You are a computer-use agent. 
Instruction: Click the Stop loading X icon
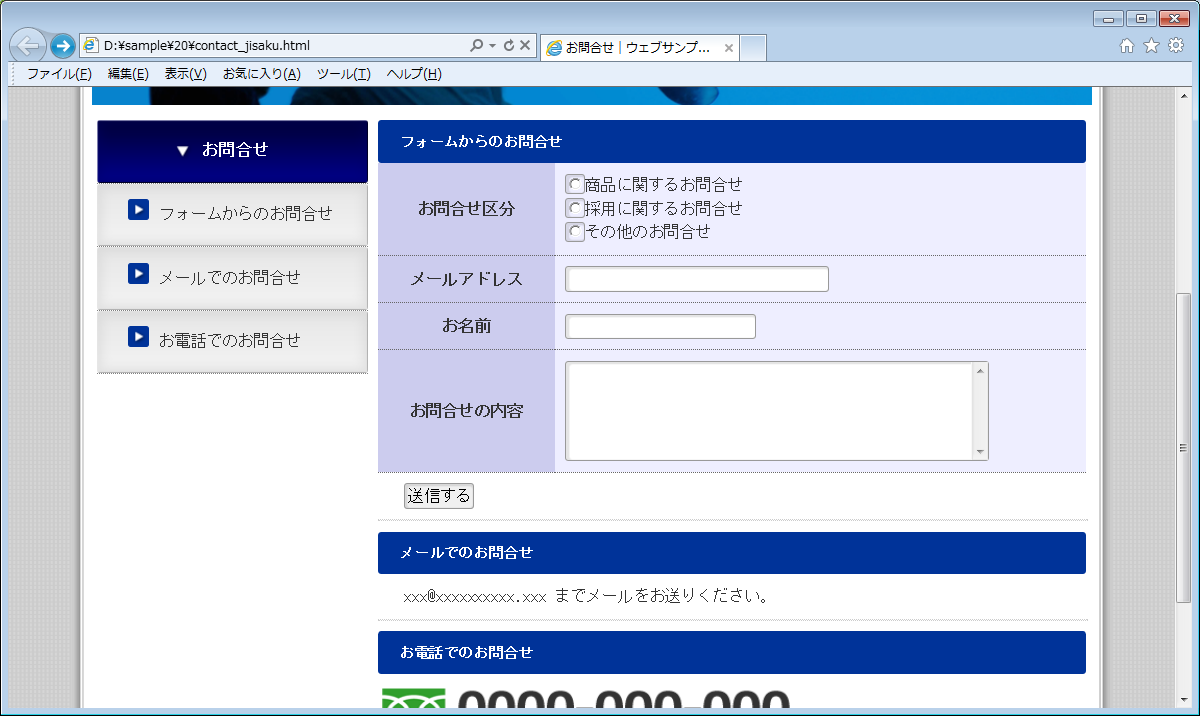(x=525, y=46)
